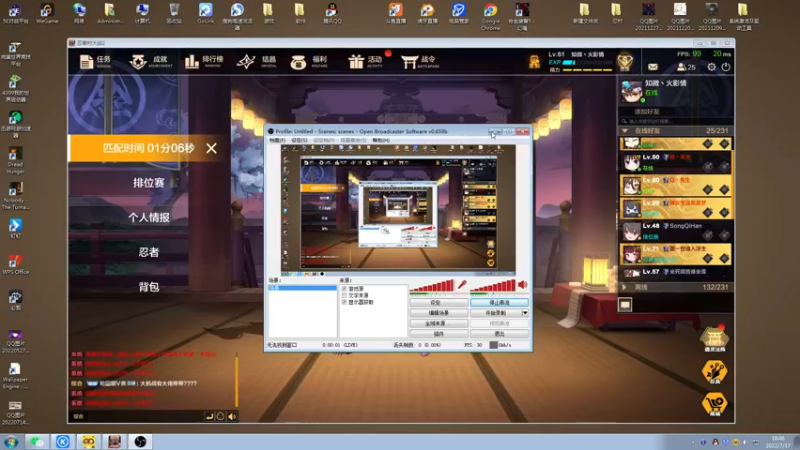This screenshot has height=450, width=800.
Task: Open the OBS icon in the taskbar
Action: [x=140, y=441]
